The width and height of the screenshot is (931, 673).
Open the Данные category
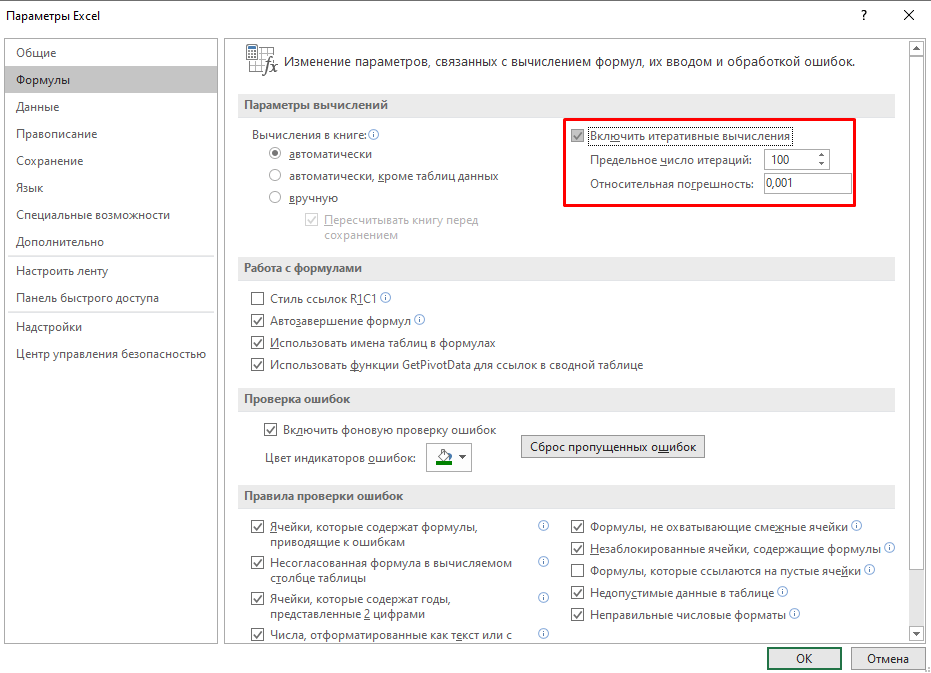coord(111,107)
